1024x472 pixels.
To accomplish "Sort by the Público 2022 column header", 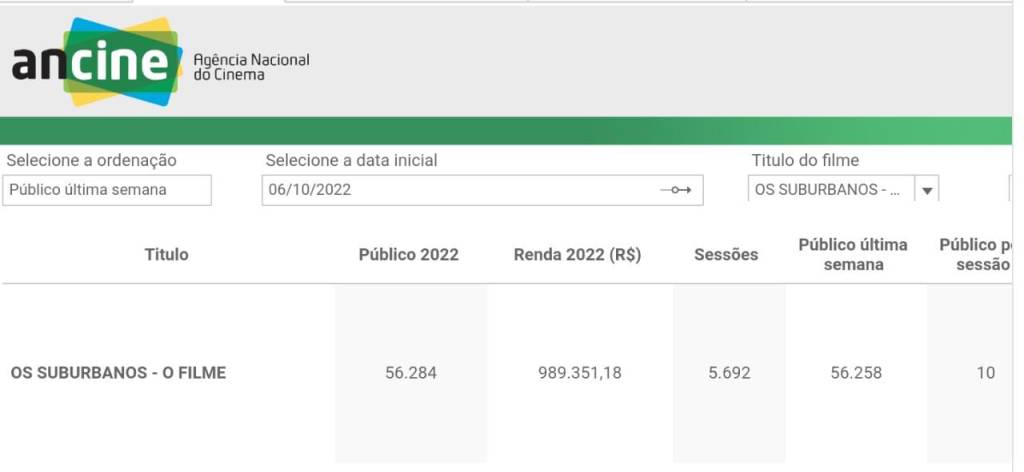I will pos(408,255).
